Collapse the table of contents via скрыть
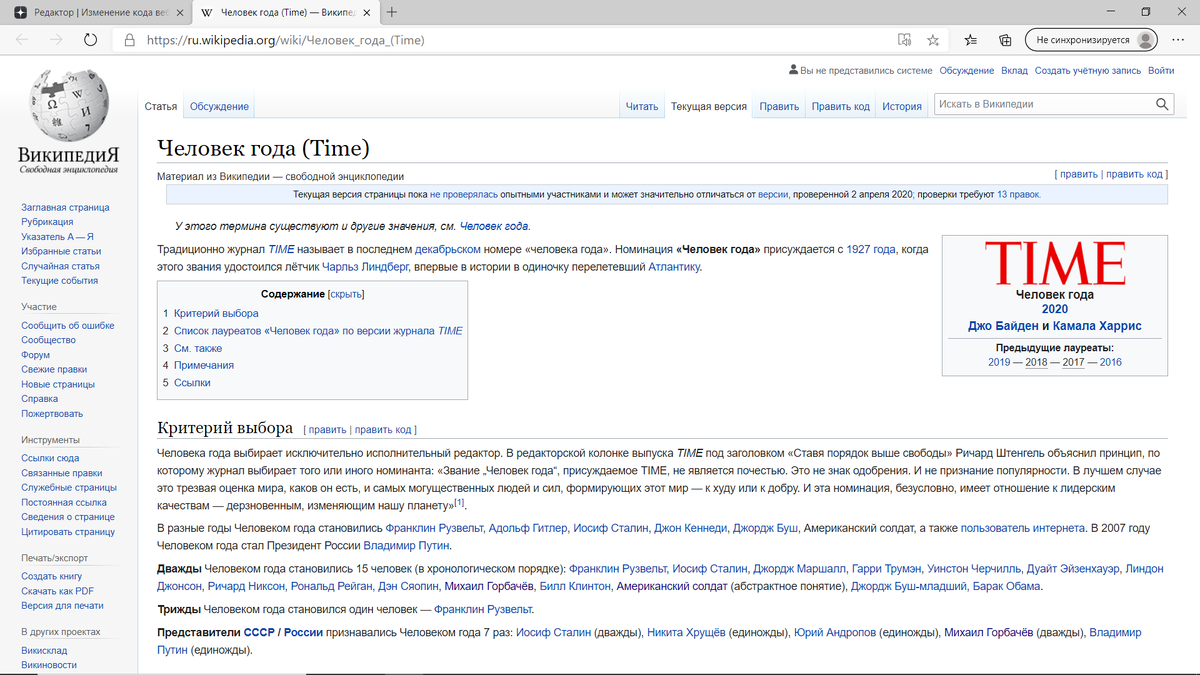This screenshot has width=1200, height=675. point(346,294)
